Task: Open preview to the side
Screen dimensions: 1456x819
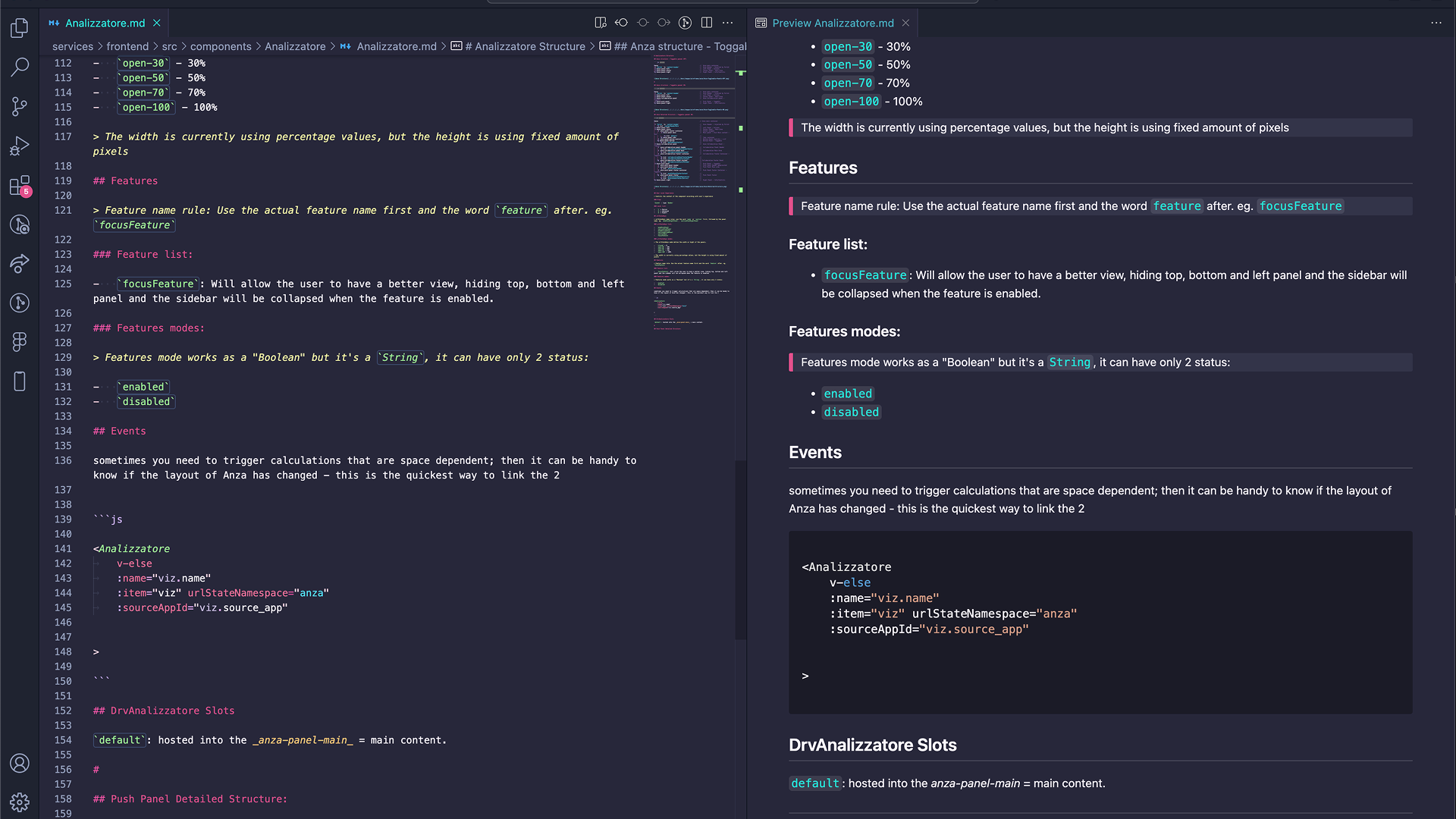Action: [601, 23]
